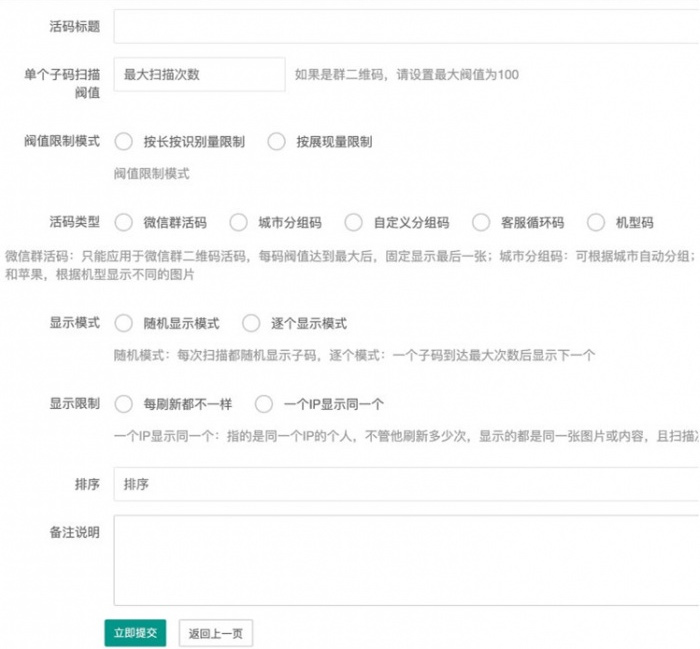The image size is (700, 649).
Task: Click the 随机模式 description text
Action: [x=354, y=355]
